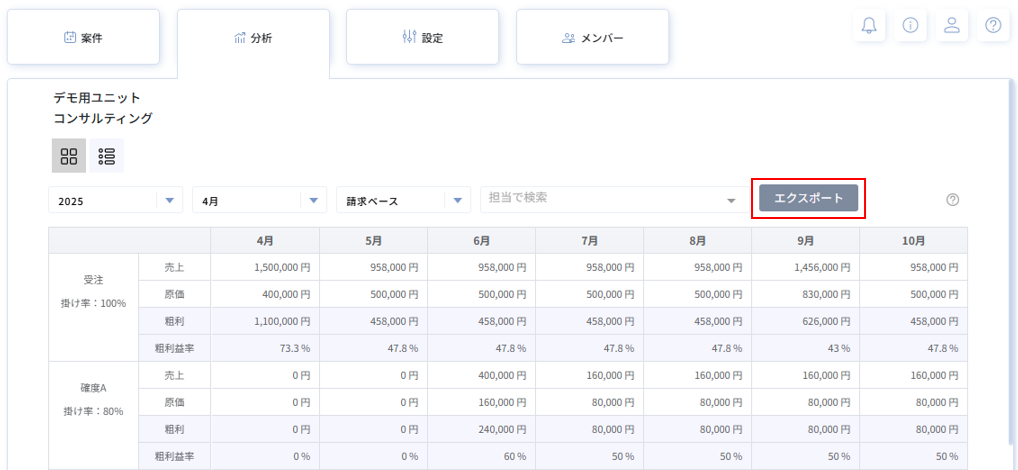Open the 4月 month dropdown
This screenshot has width=1018, height=470.
tap(260, 201)
